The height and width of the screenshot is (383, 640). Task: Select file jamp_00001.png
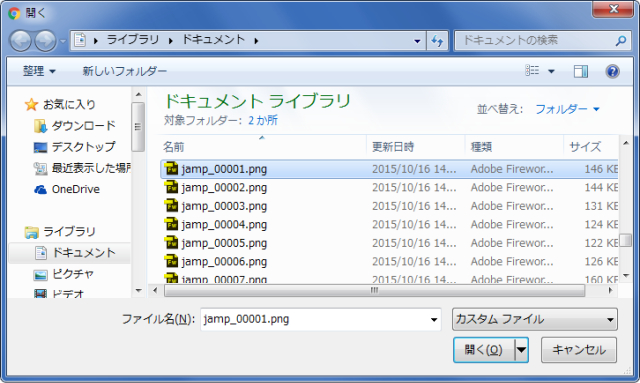point(389,169)
